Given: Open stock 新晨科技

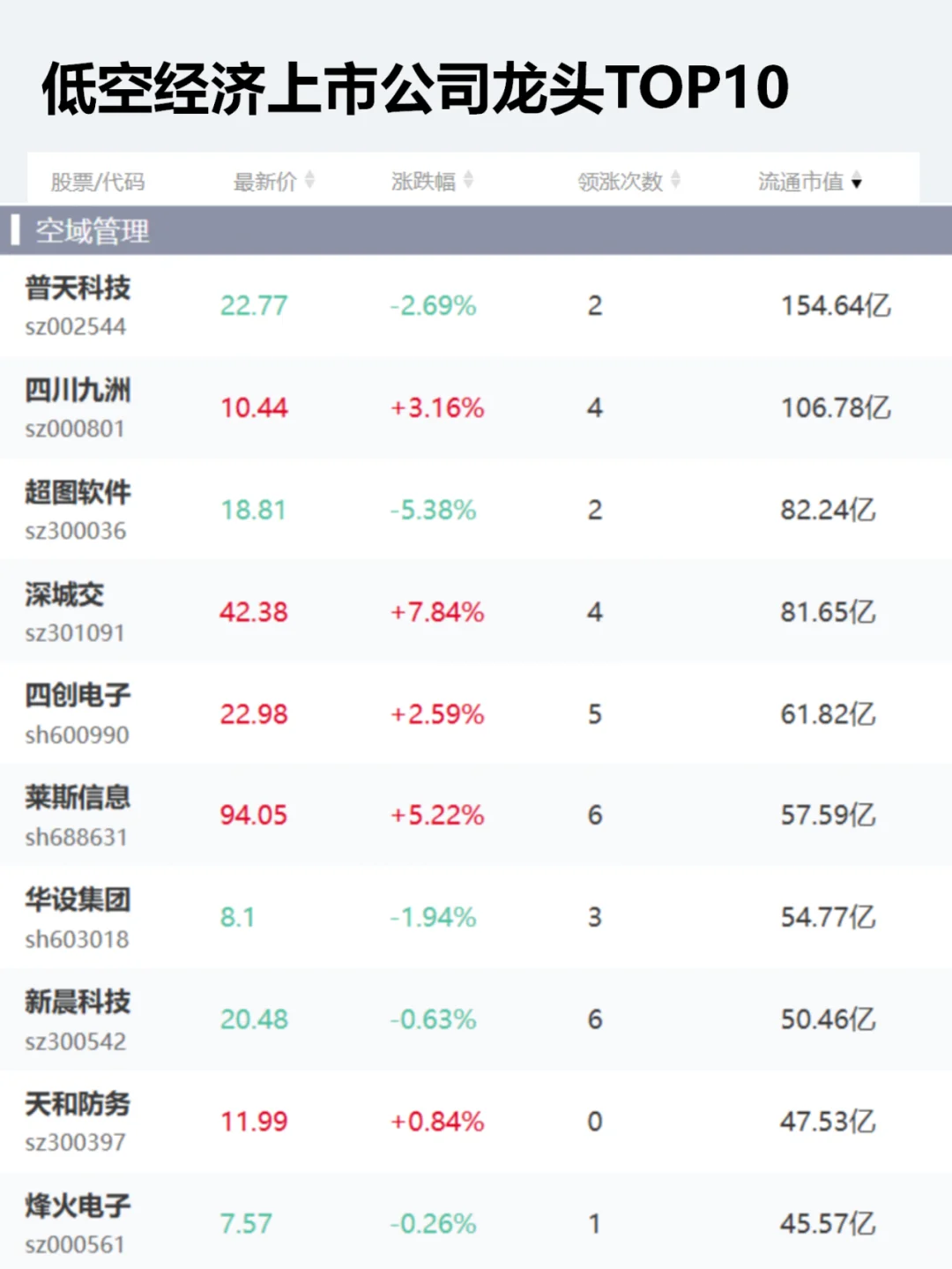Looking at the screenshot, I should (78, 1002).
